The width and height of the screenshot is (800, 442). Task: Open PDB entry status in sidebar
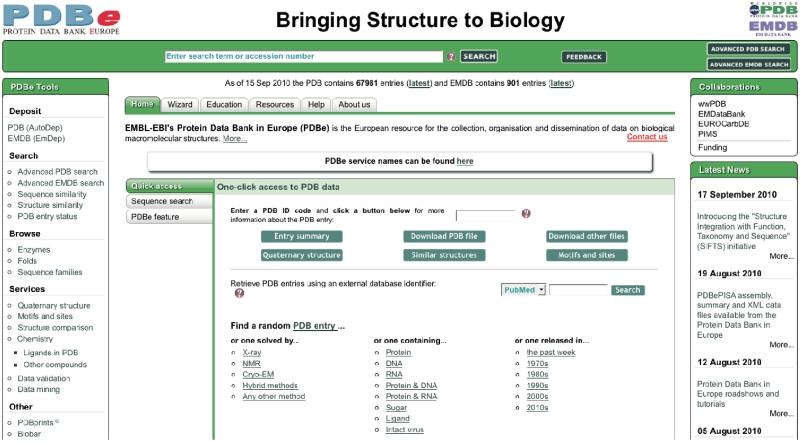pos(47,216)
